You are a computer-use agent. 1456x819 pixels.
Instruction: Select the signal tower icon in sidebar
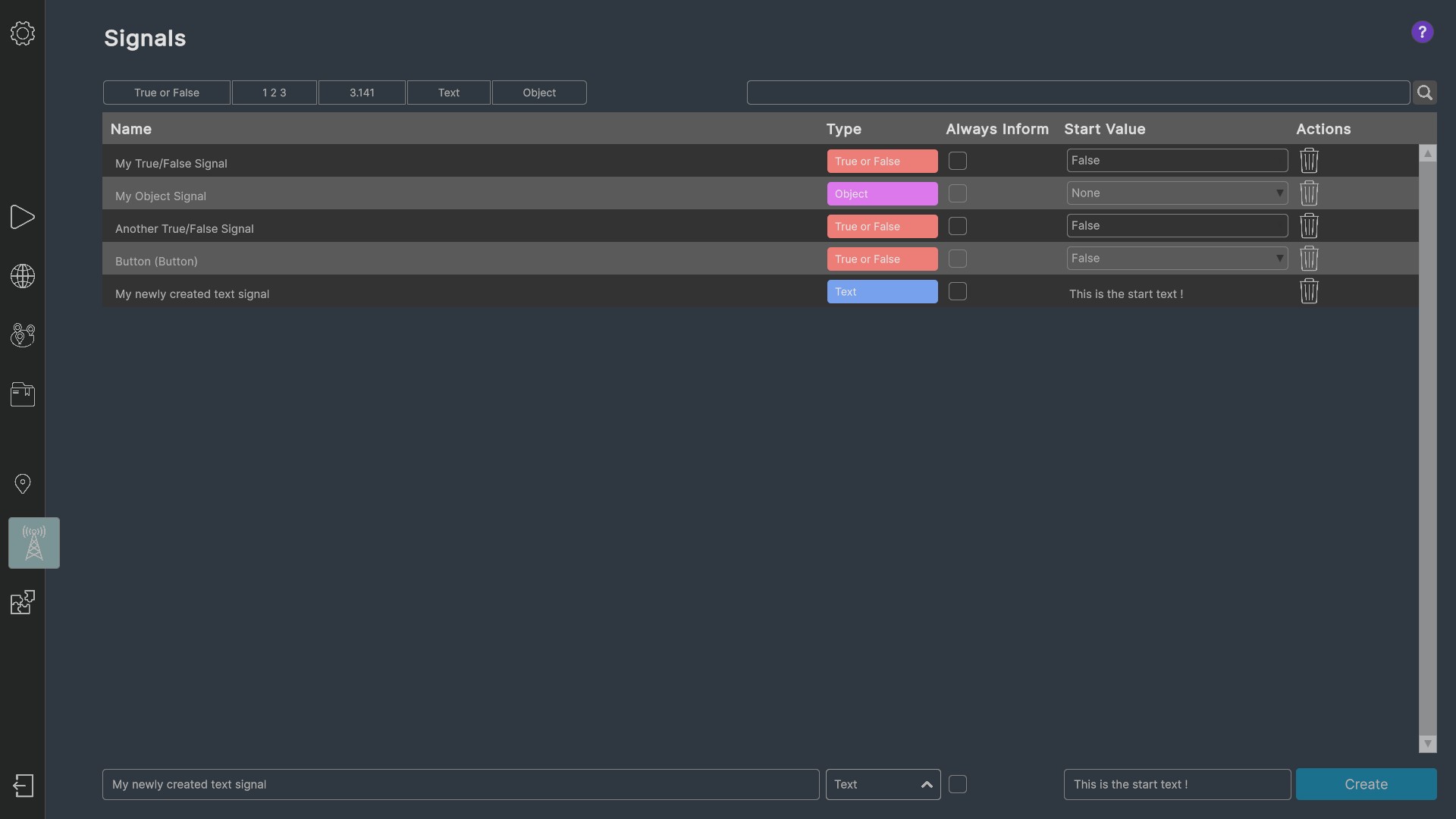(x=34, y=543)
